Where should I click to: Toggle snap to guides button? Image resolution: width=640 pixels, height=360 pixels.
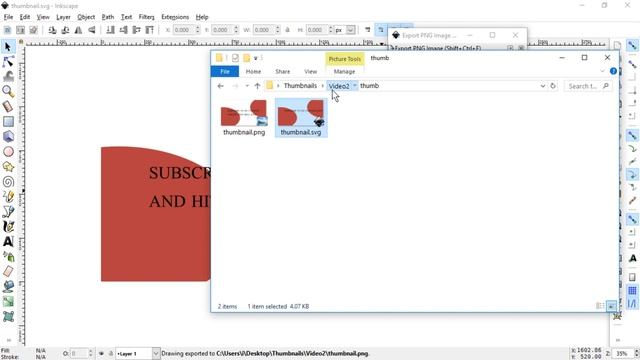click(x=632, y=303)
